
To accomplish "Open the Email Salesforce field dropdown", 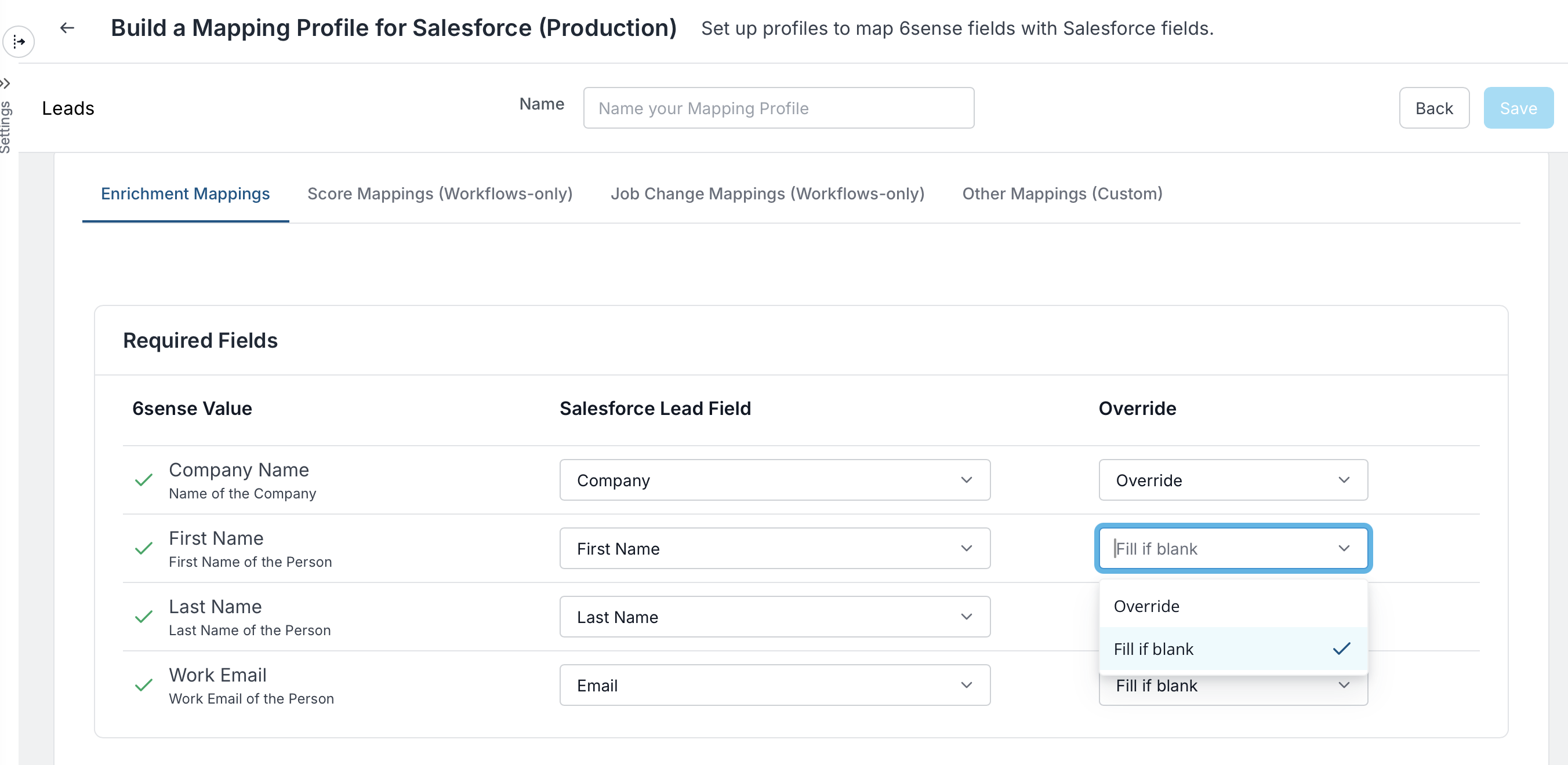I will tap(774, 686).
